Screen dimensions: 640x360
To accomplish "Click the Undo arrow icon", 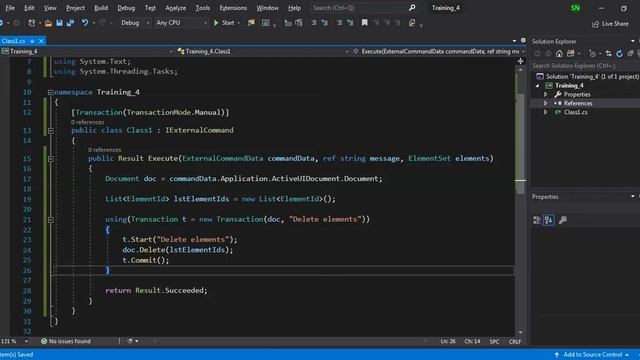I will click(x=84, y=23).
